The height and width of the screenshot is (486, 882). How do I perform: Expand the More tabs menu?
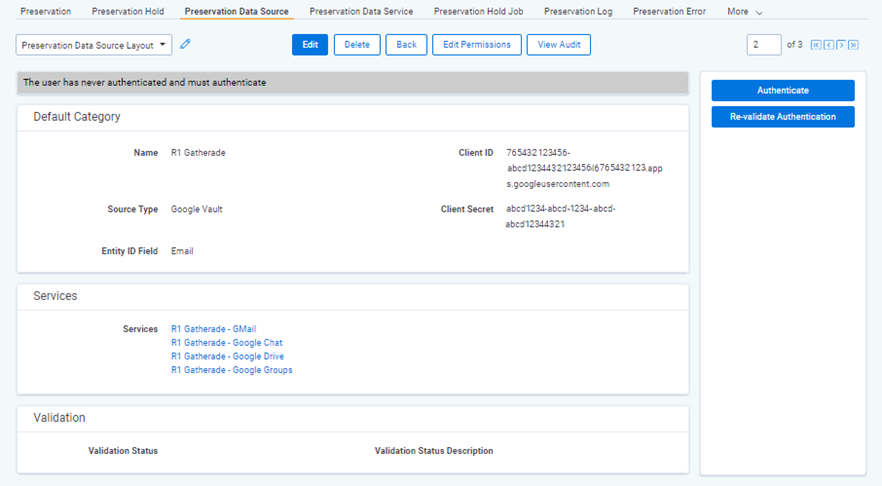[x=744, y=12]
